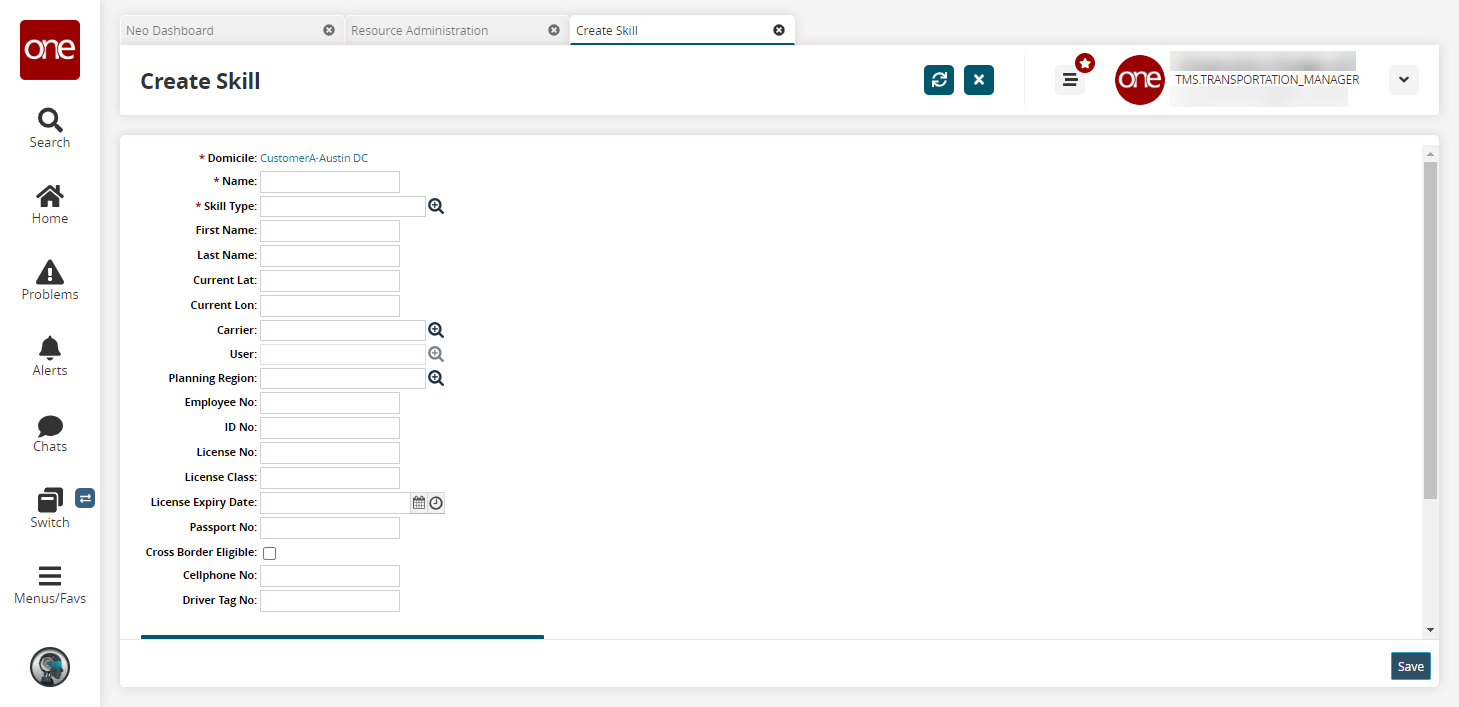Open User lookup magnifier
Image resolution: width=1459 pixels, height=707 pixels.
click(436, 354)
